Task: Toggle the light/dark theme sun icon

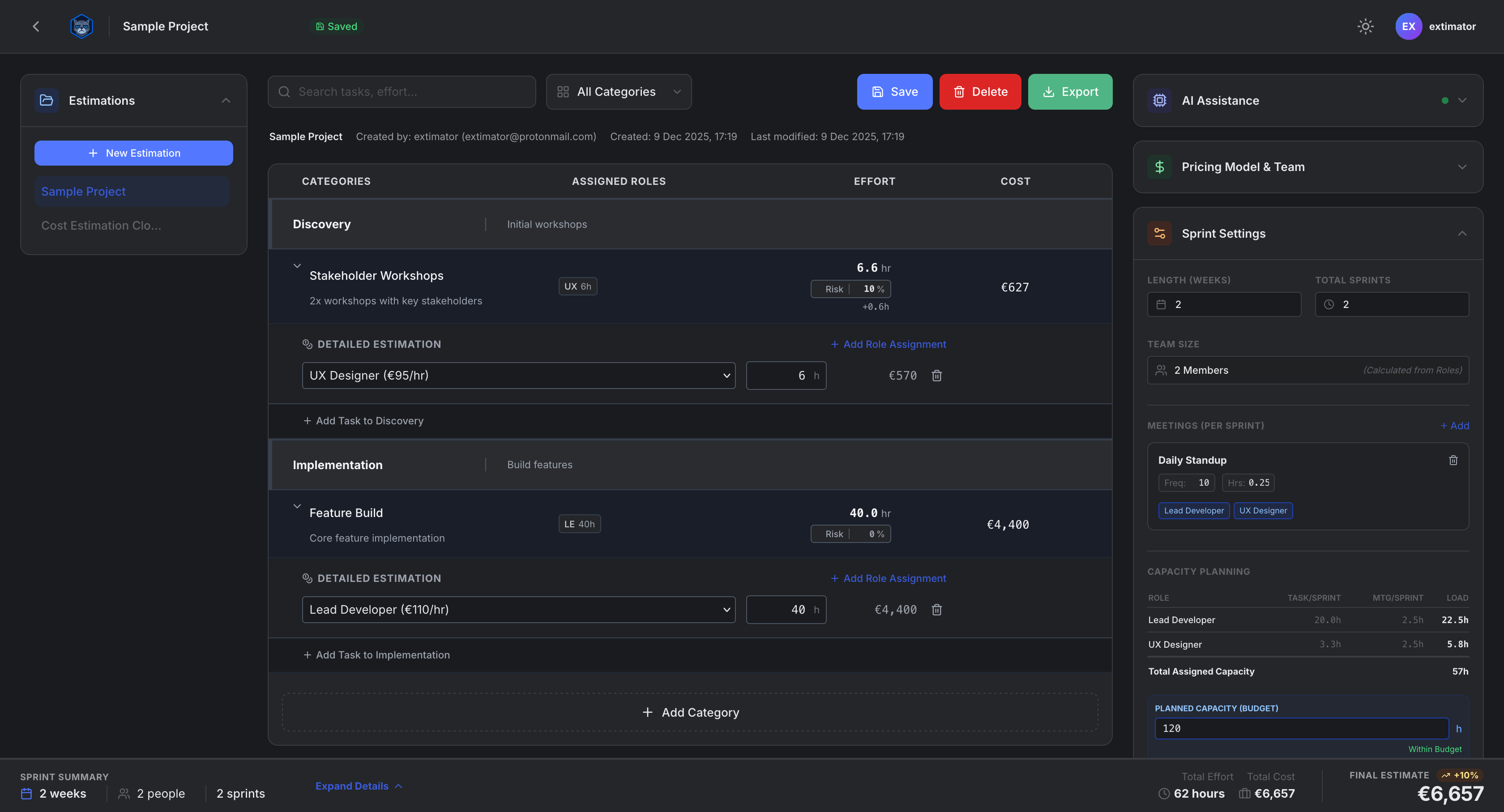Action: [1365, 26]
